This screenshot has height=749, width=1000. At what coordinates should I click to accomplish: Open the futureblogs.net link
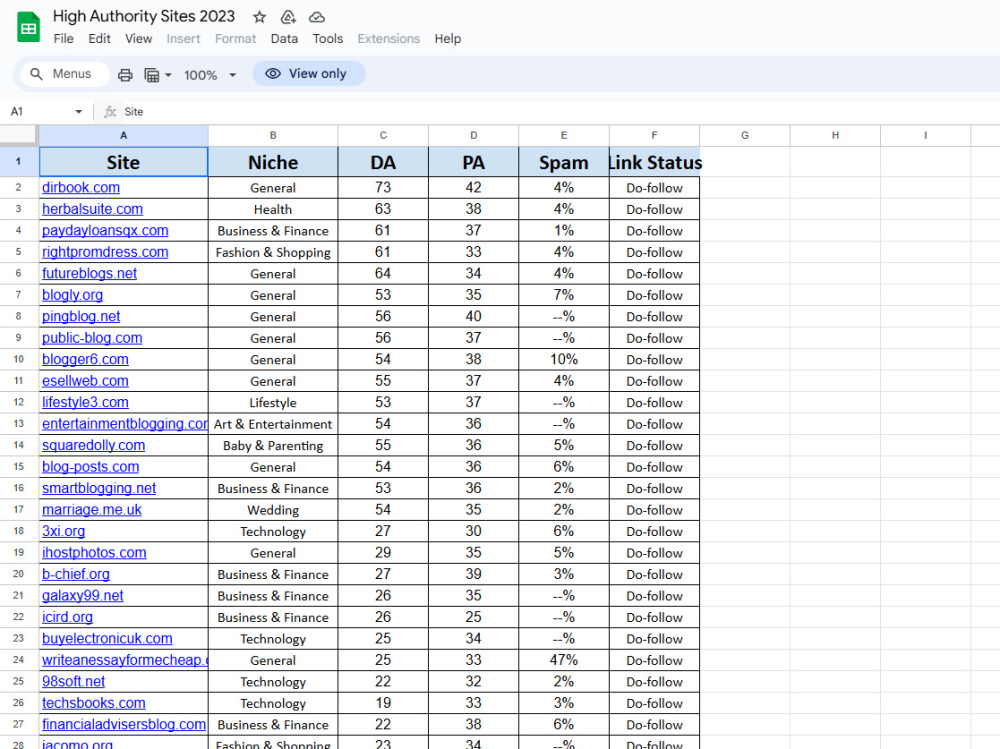point(89,274)
